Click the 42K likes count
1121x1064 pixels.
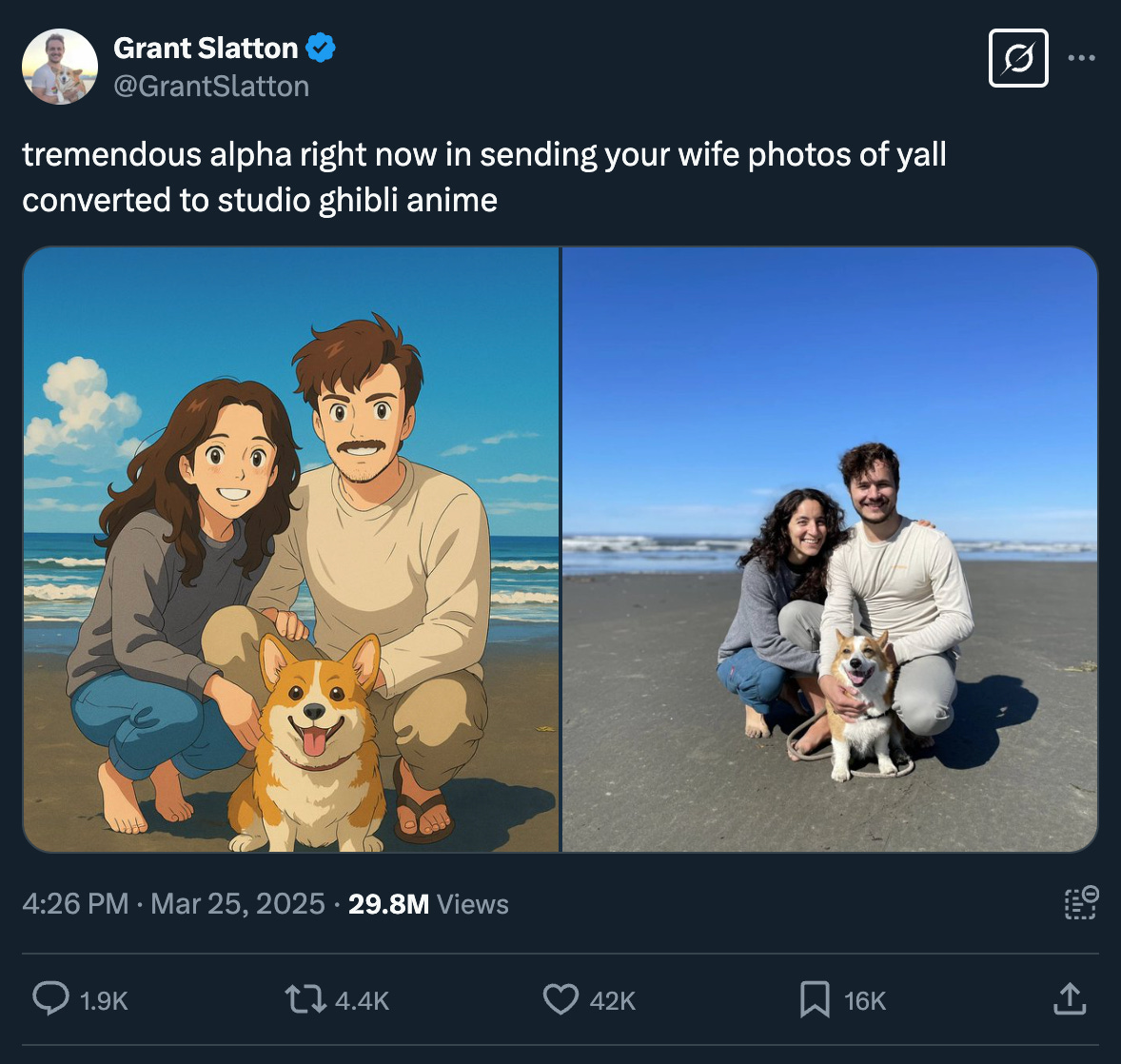coord(613,1001)
